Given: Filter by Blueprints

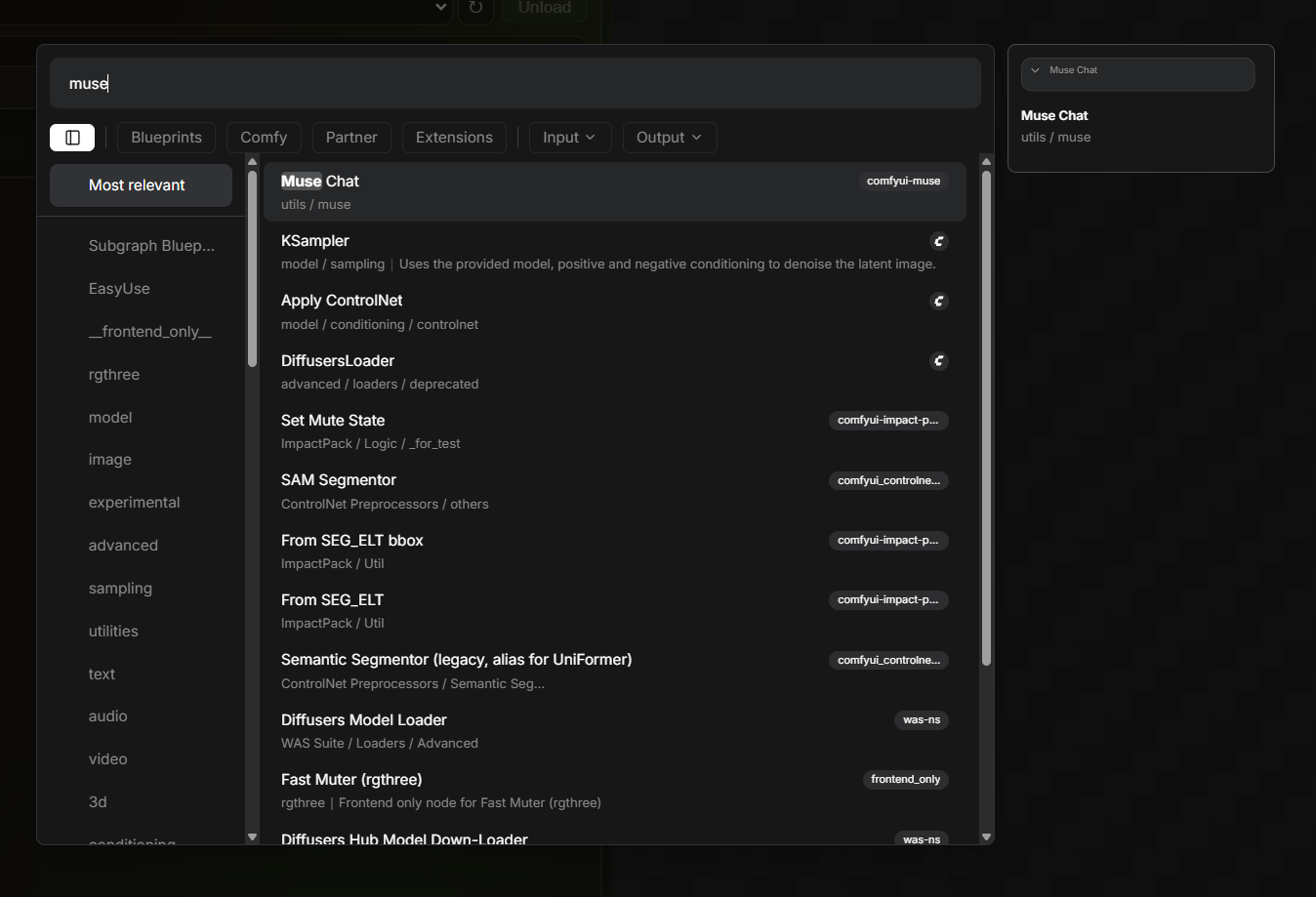Looking at the screenshot, I should click(x=167, y=138).
